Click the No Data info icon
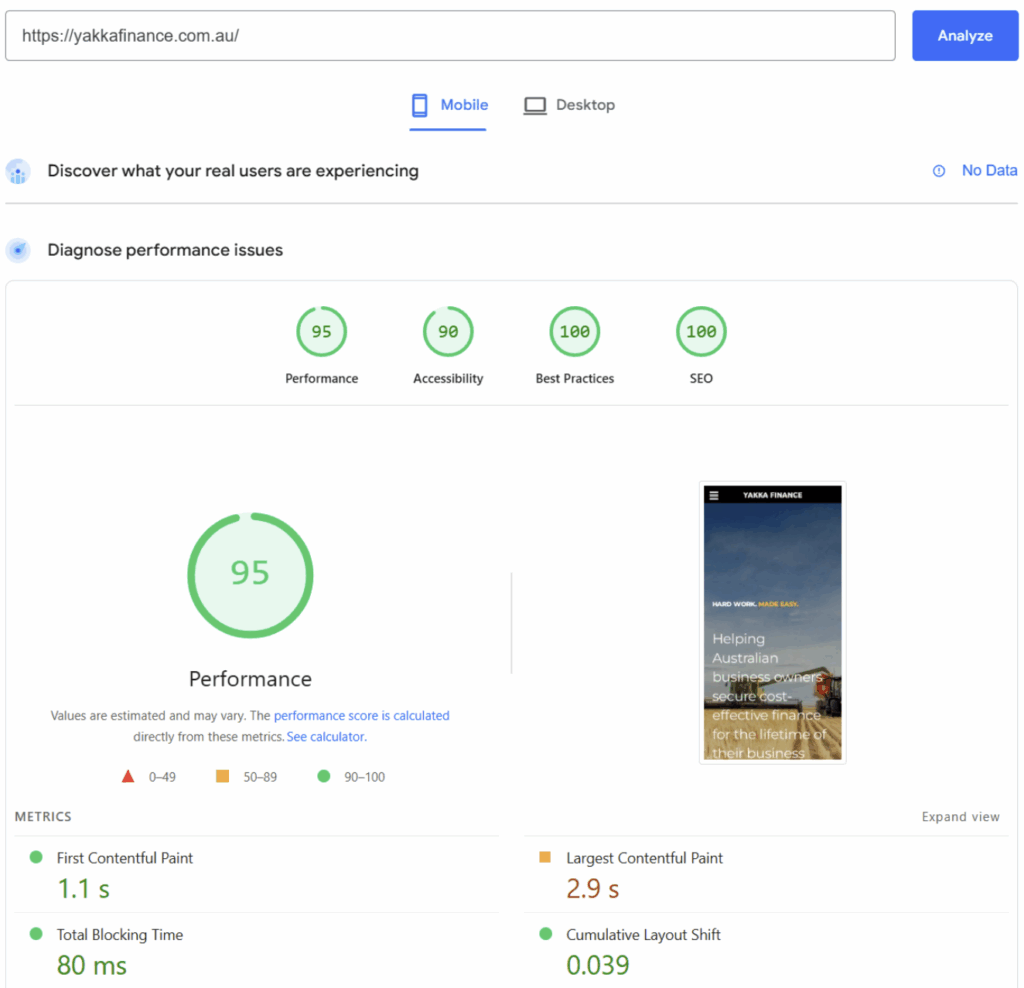 click(x=939, y=171)
